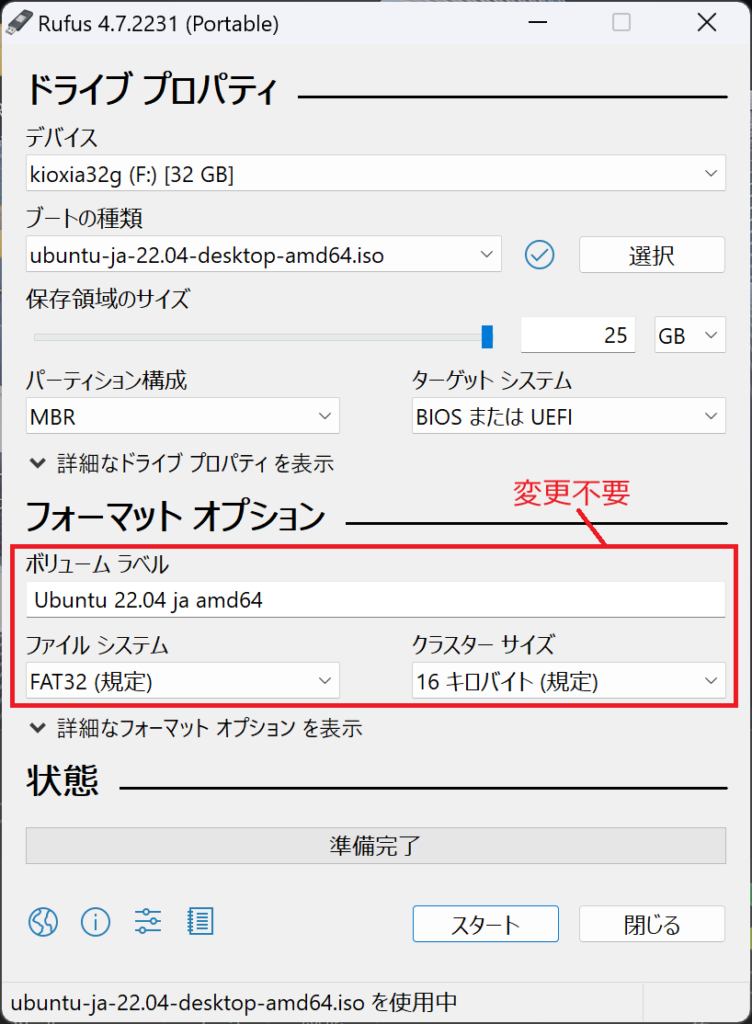
Task: Open the device dropdown kioxia32g
Action: click(376, 173)
